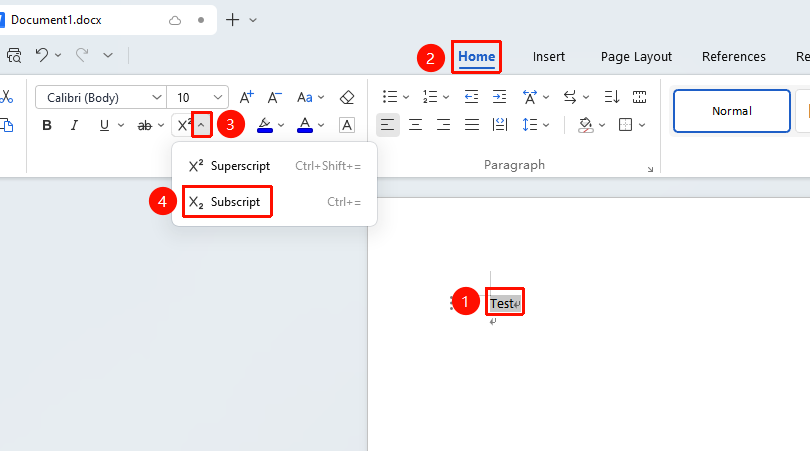The image size is (810, 451).
Task: Click the Decrease Indent icon
Action: [x=471, y=97]
